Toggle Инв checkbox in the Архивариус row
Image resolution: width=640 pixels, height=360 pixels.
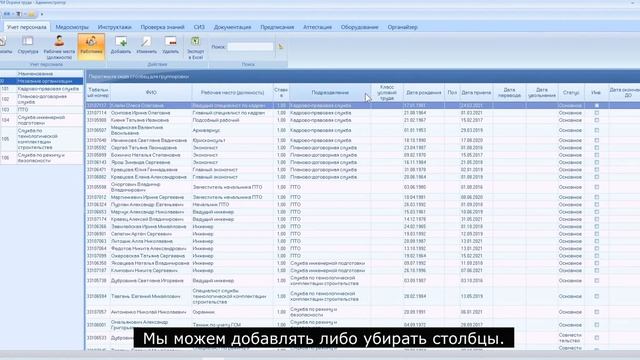click(596, 130)
